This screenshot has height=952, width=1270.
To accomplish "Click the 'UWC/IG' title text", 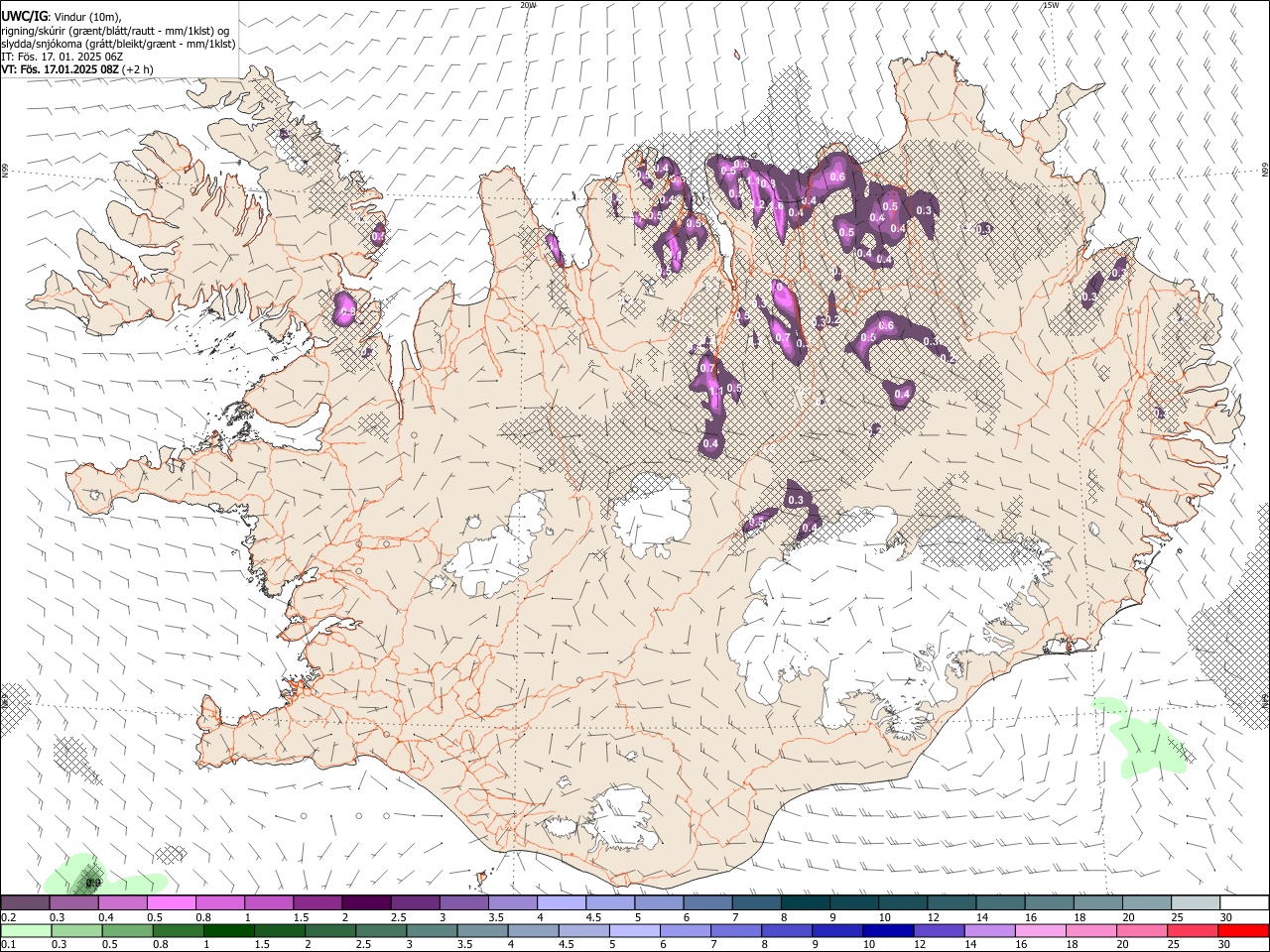I will (23, 17).
